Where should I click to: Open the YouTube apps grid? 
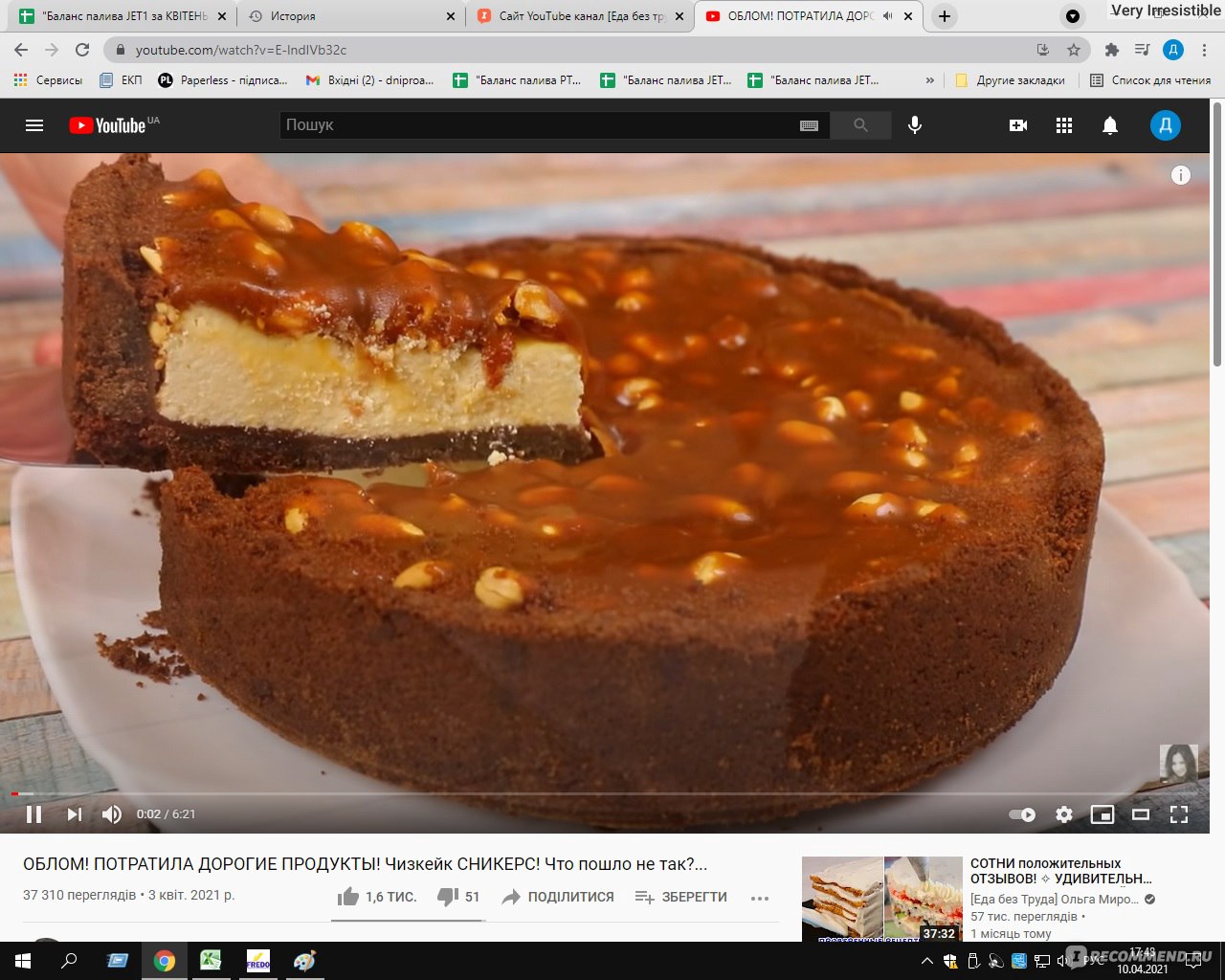coord(1064,125)
